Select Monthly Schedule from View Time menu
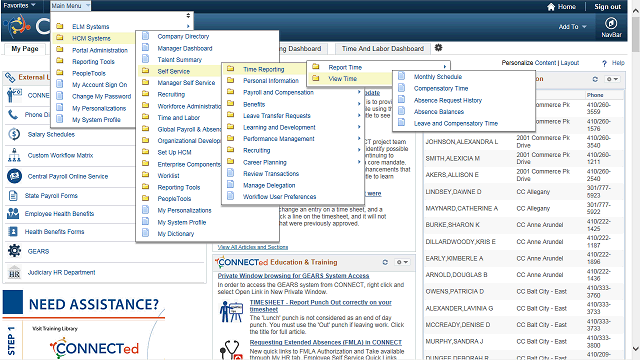640x360 pixels. click(438, 77)
